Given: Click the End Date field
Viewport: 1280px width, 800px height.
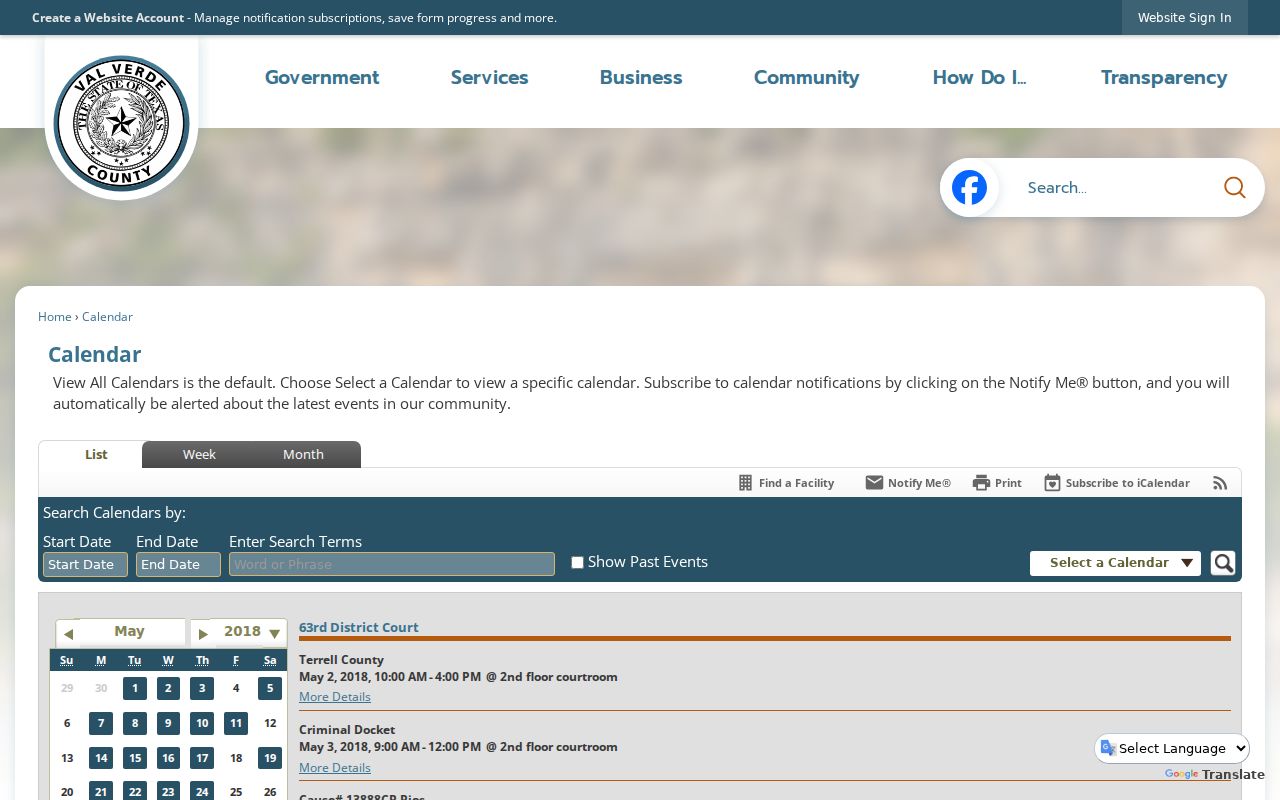Looking at the screenshot, I should [x=178, y=565].
